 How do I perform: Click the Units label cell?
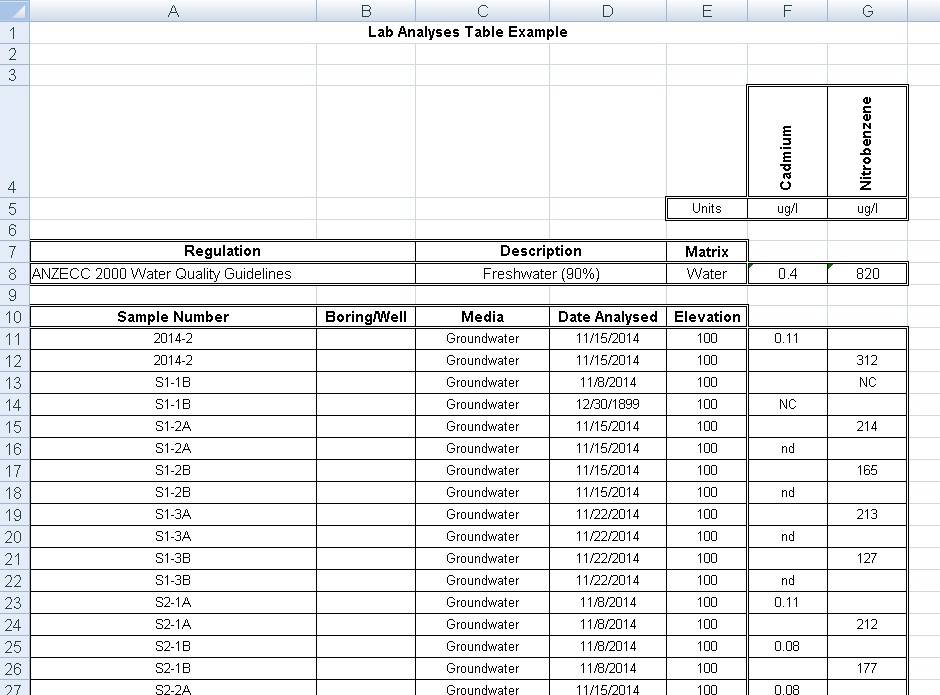[x=707, y=209]
